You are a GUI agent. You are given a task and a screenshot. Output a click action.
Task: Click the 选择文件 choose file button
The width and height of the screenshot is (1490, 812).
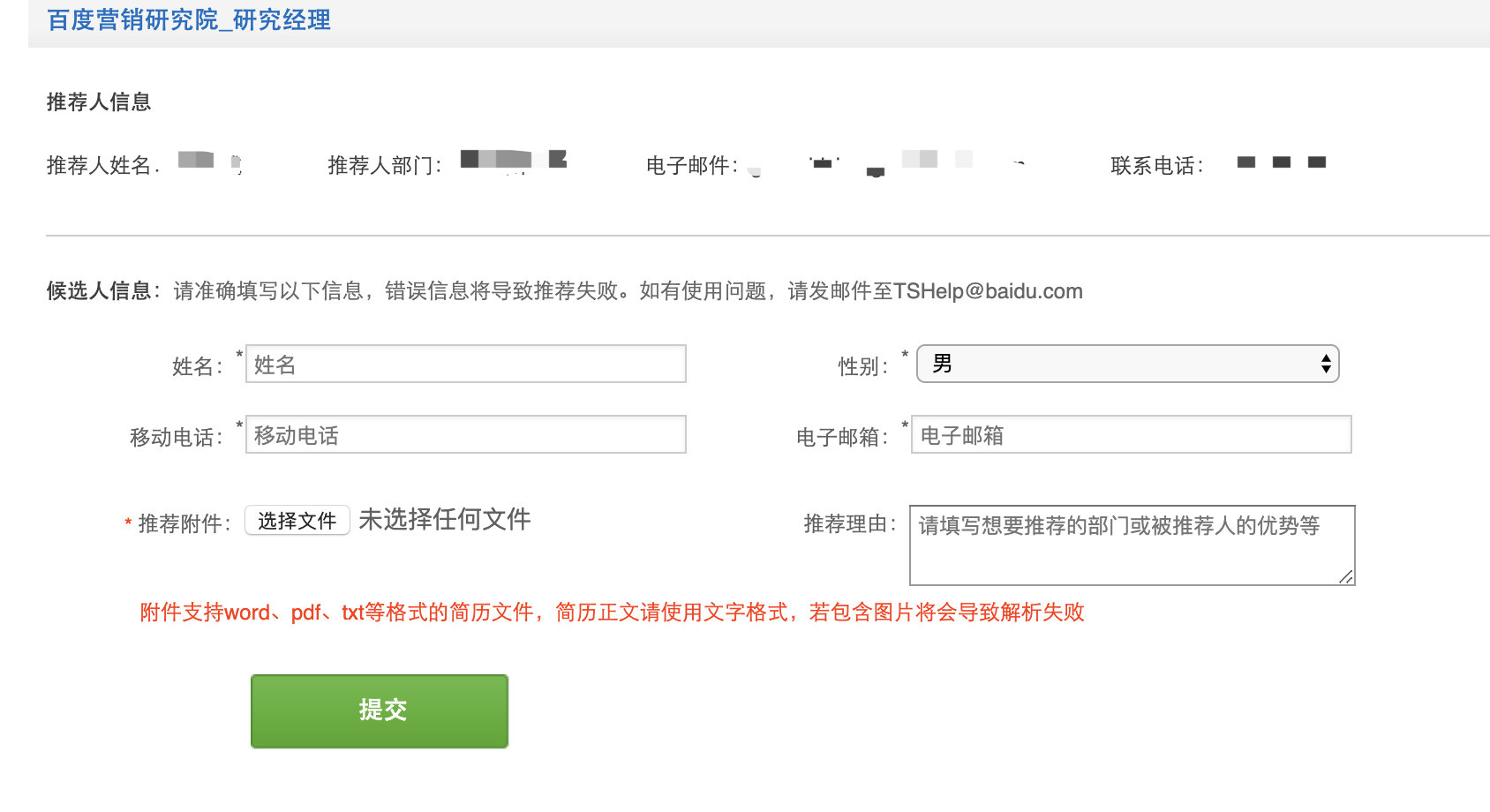(297, 521)
